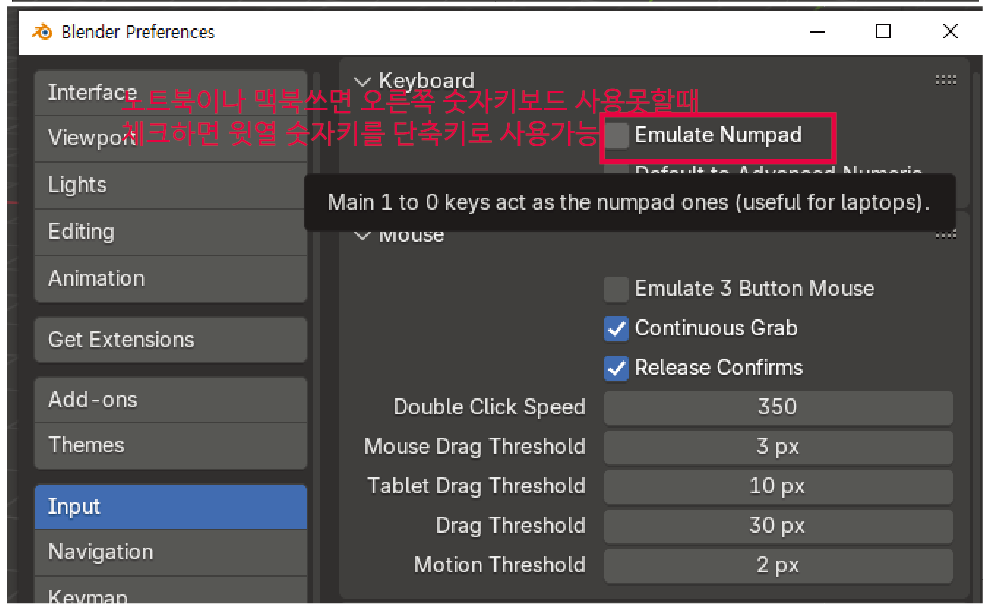Open the Themes tab
The height and width of the screenshot is (604, 984).
[171, 446]
